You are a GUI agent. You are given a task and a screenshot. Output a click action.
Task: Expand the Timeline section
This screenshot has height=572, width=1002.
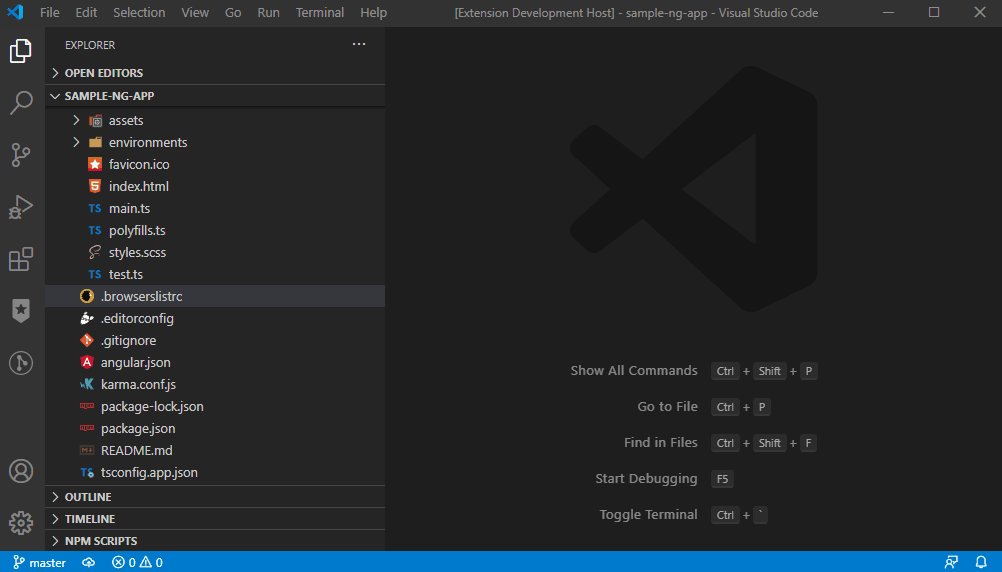[215, 519]
